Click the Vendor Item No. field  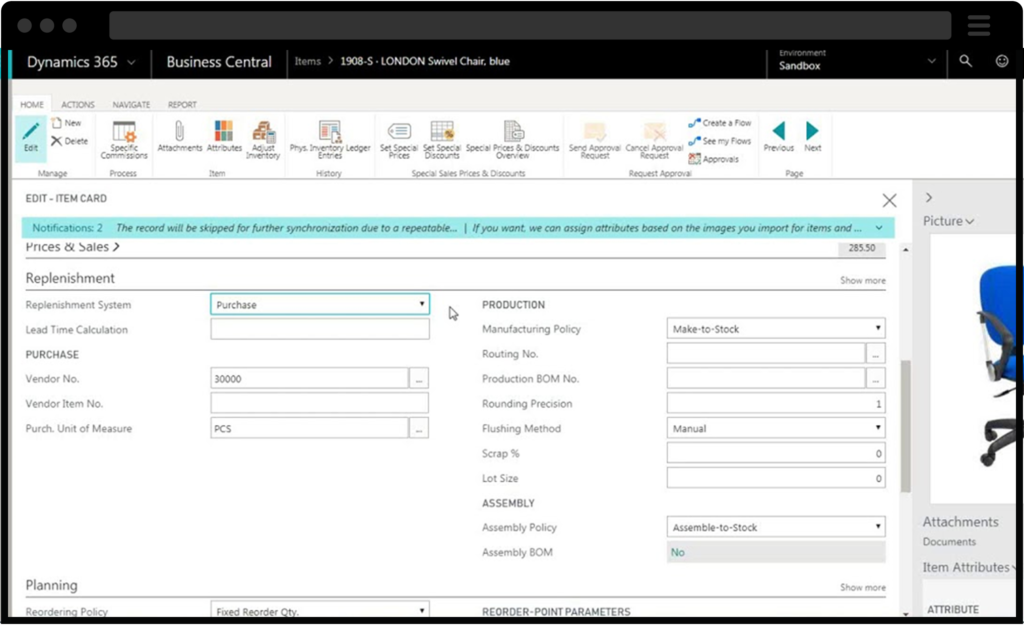tap(319, 404)
